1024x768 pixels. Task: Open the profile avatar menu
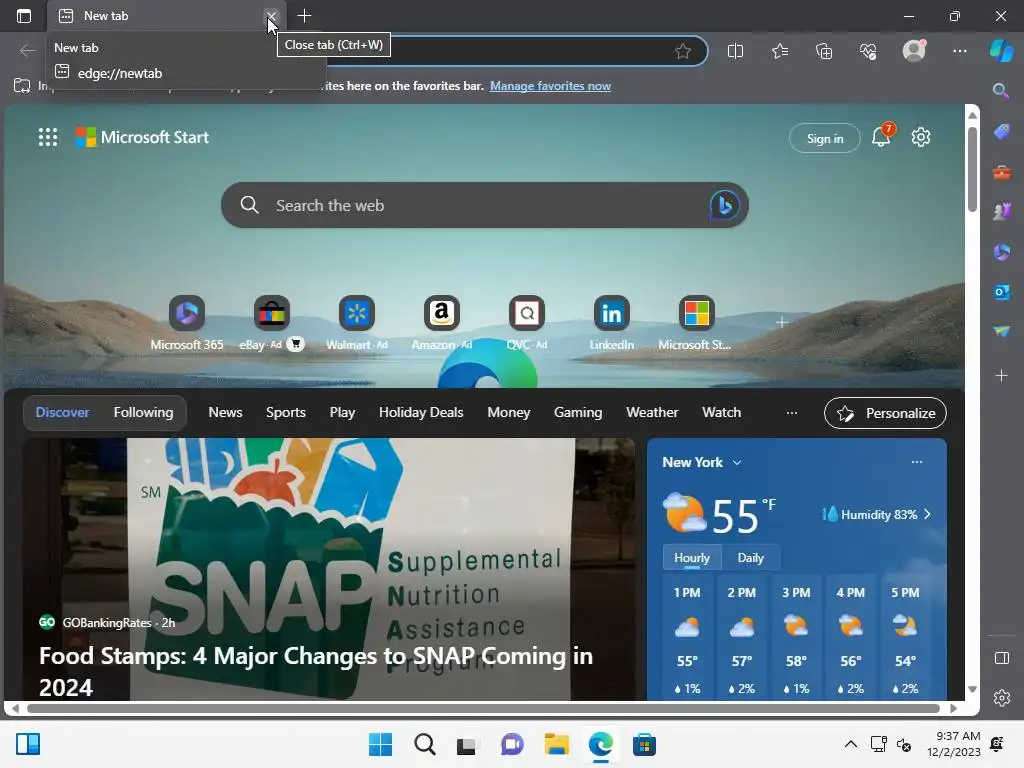point(914,50)
